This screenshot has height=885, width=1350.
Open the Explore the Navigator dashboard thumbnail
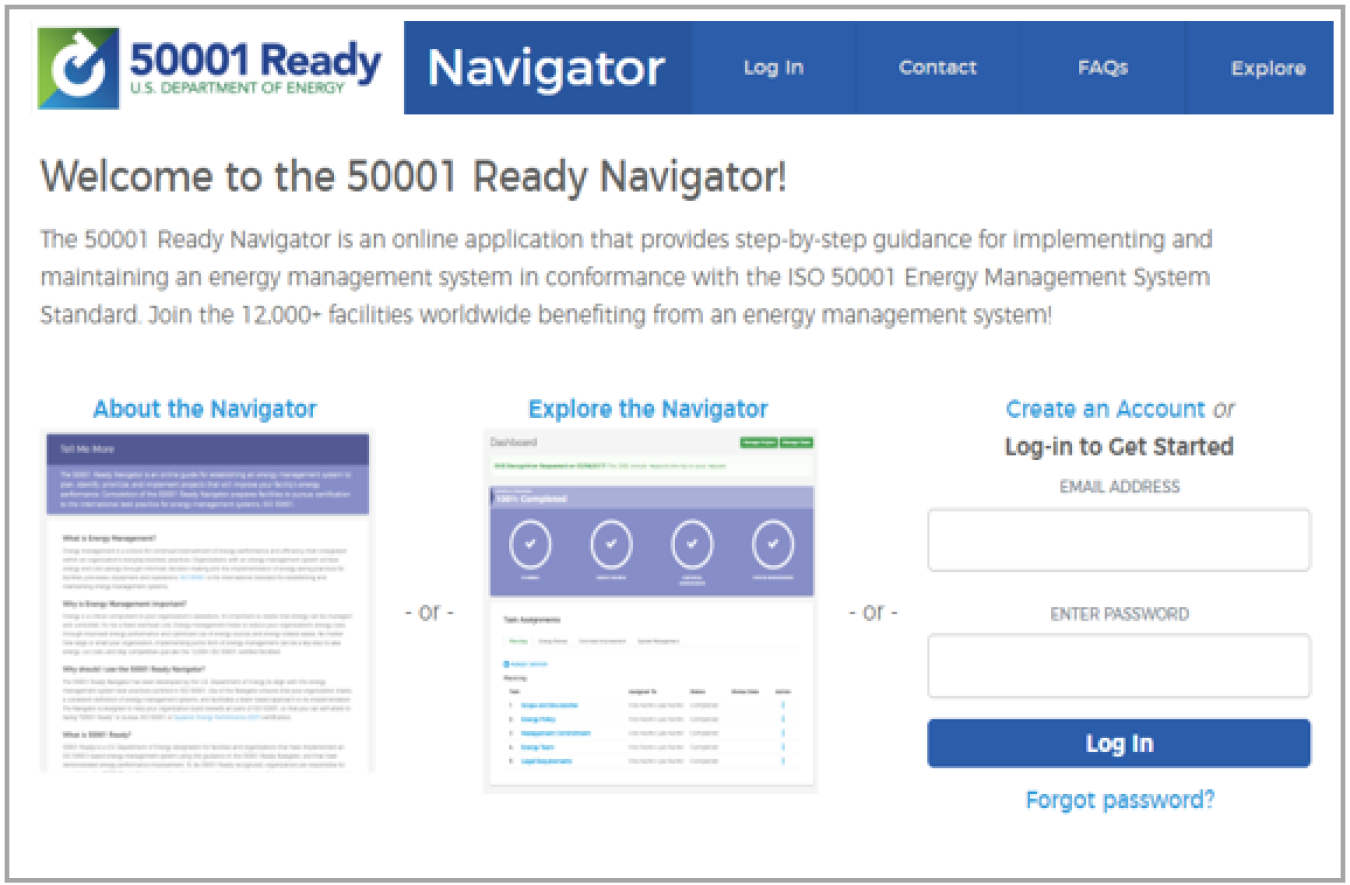point(650,612)
